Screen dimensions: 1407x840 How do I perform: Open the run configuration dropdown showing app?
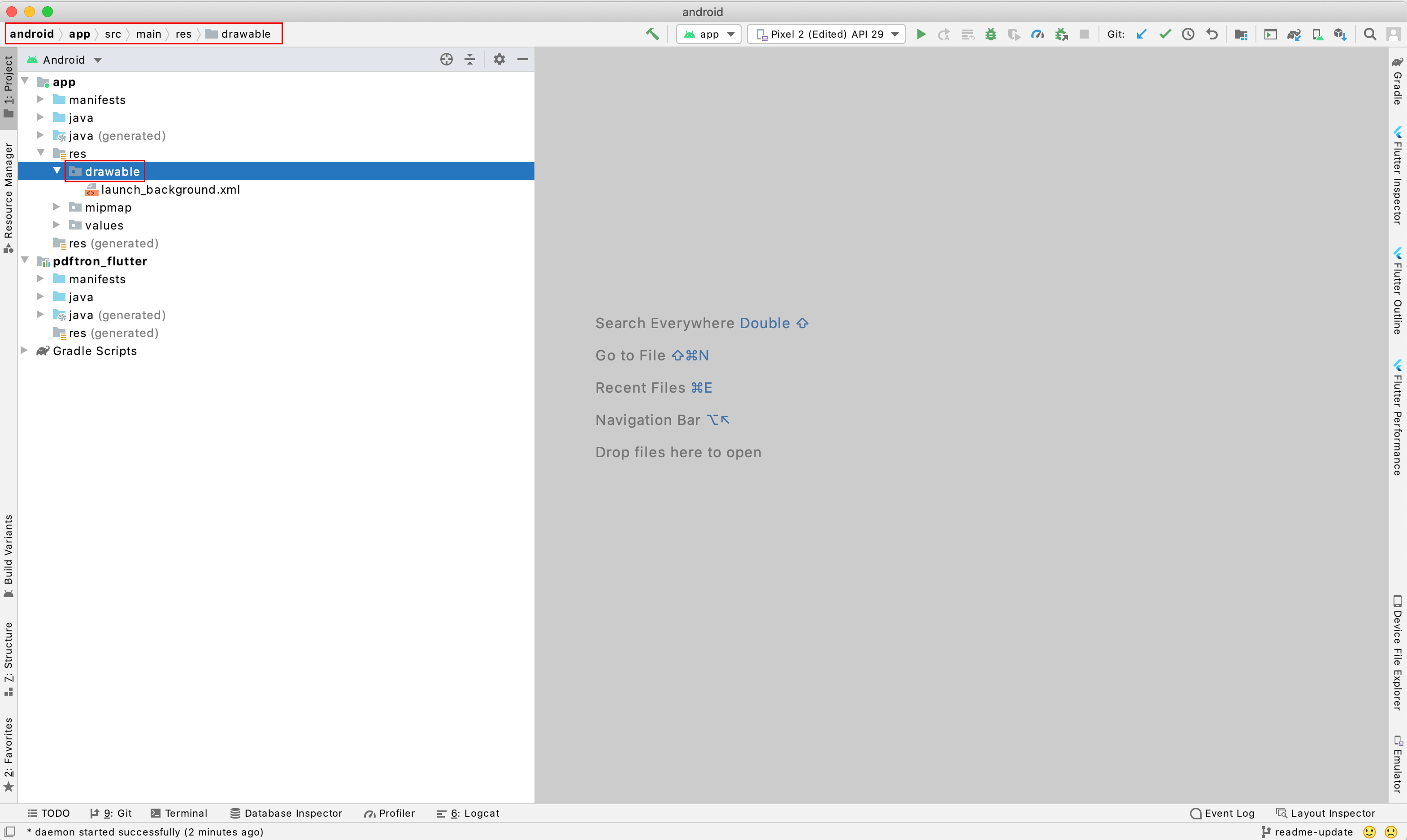coord(708,34)
